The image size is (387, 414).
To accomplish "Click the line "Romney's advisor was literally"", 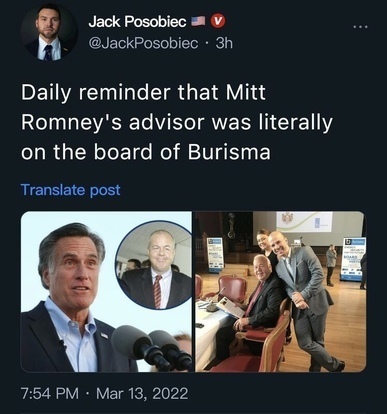I will point(177,122).
